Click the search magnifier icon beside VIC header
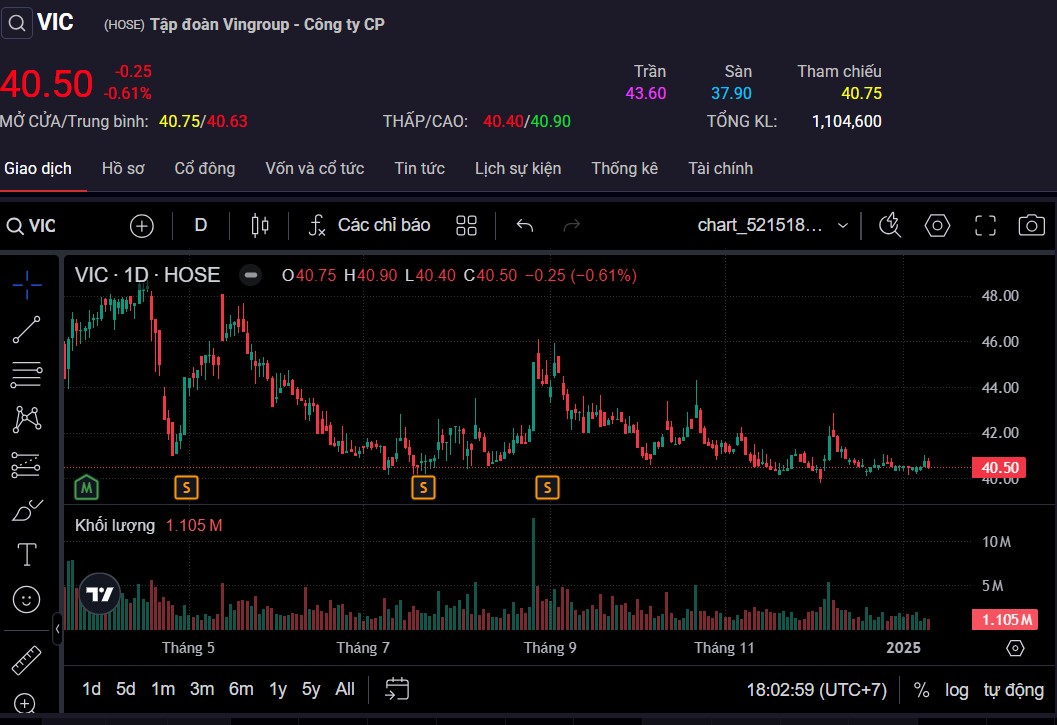1057x725 pixels. [17, 24]
